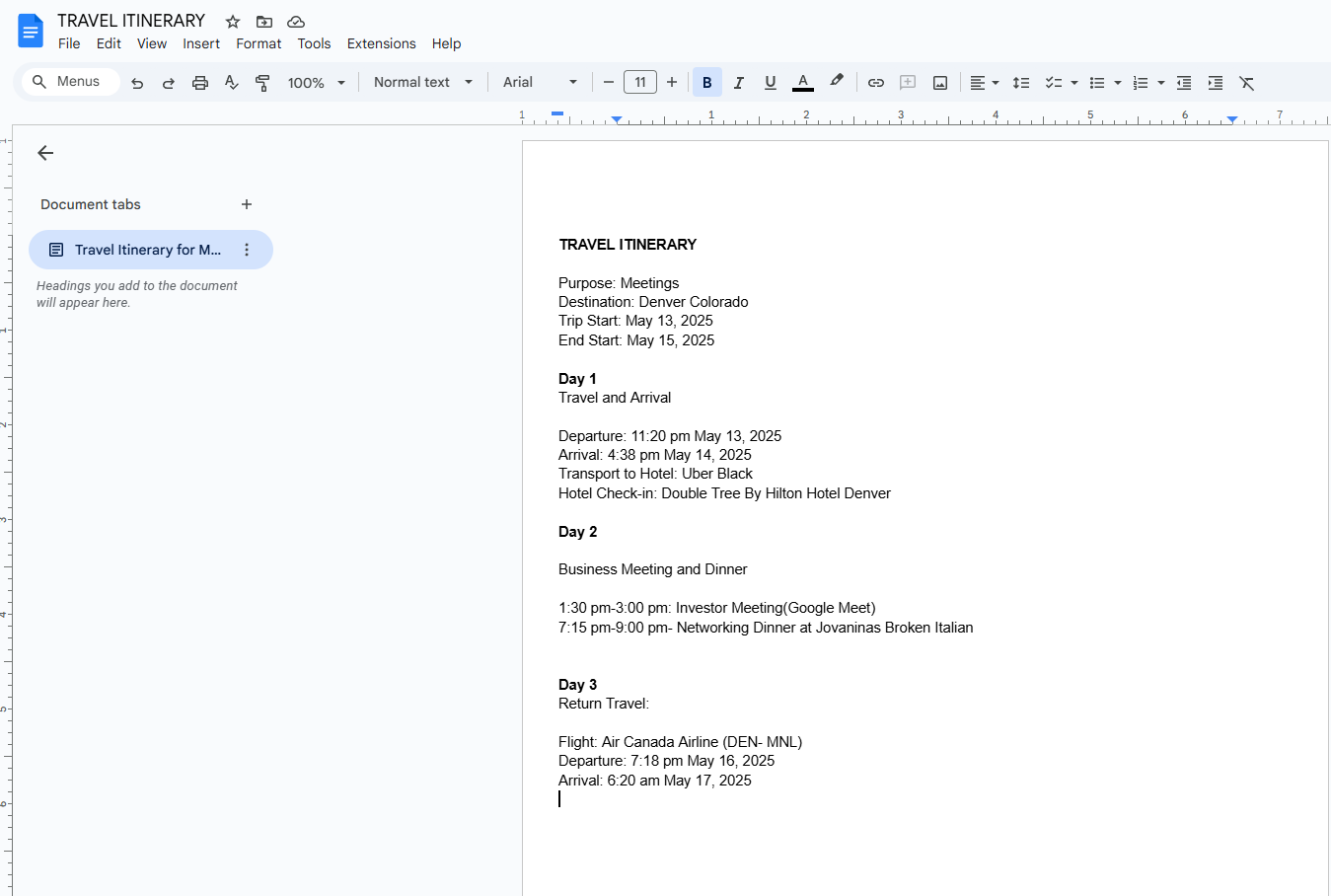
Task: Click the bold TRAVEL ITINERARY heading in the page
Action: pos(628,245)
